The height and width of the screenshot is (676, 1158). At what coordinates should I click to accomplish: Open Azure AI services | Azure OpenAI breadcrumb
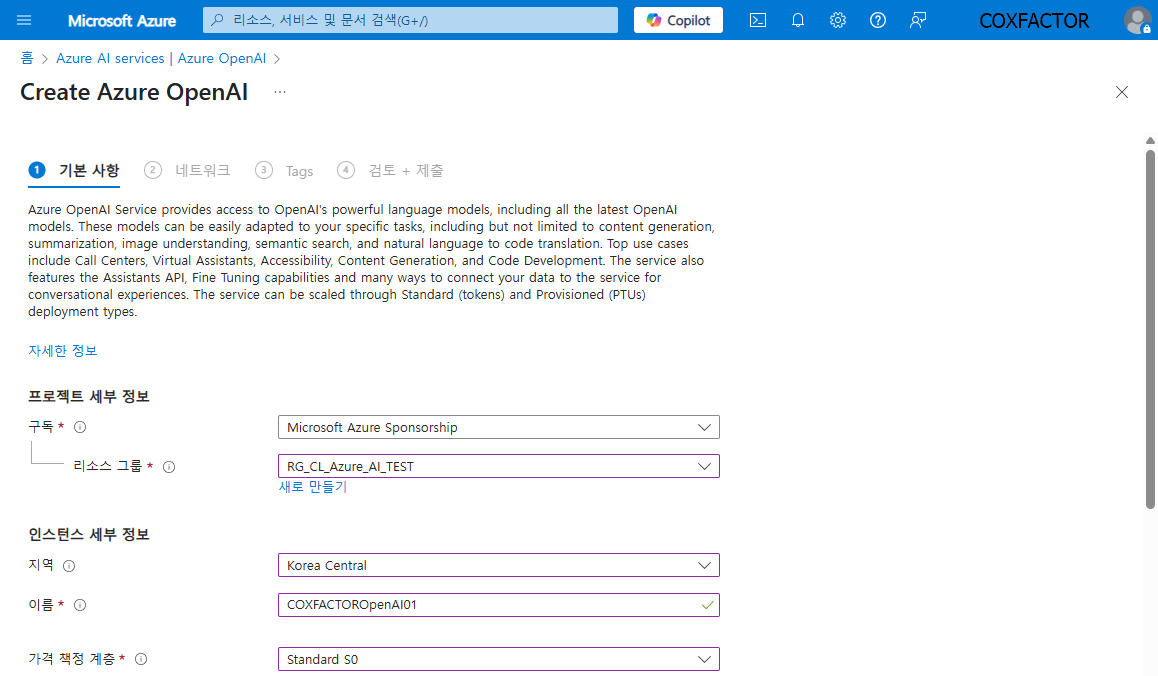[161, 58]
